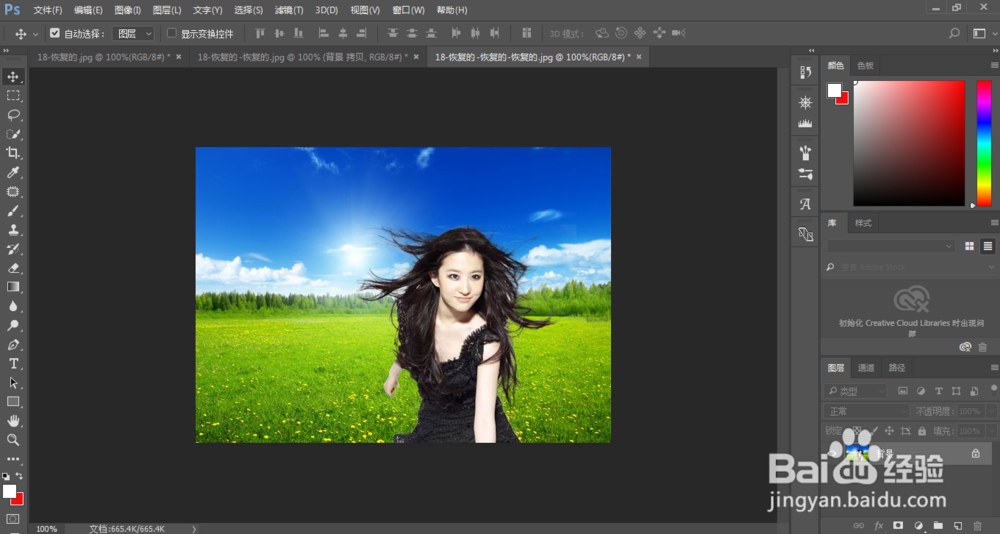Select the Crop tool

tap(13, 153)
